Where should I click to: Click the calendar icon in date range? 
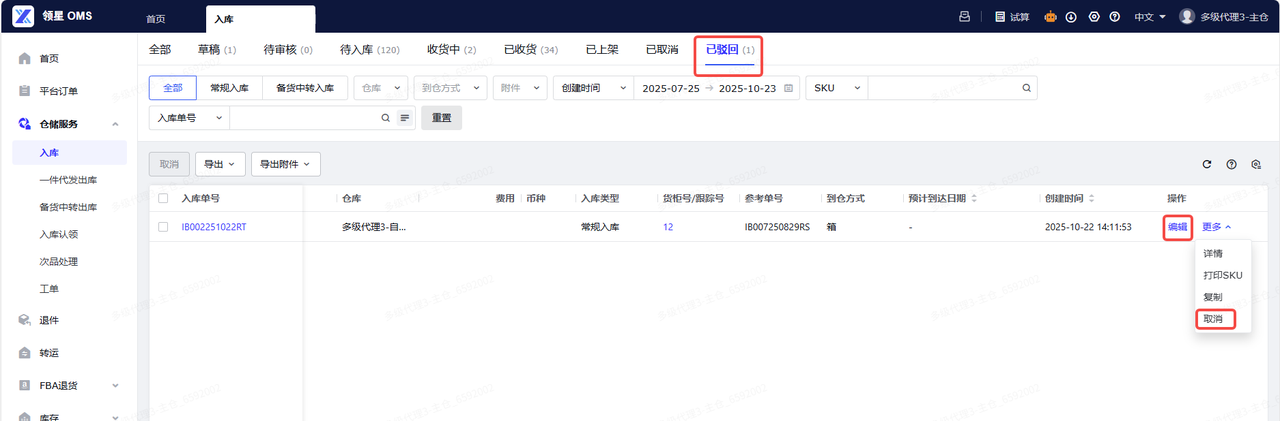pyautogui.click(x=789, y=88)
